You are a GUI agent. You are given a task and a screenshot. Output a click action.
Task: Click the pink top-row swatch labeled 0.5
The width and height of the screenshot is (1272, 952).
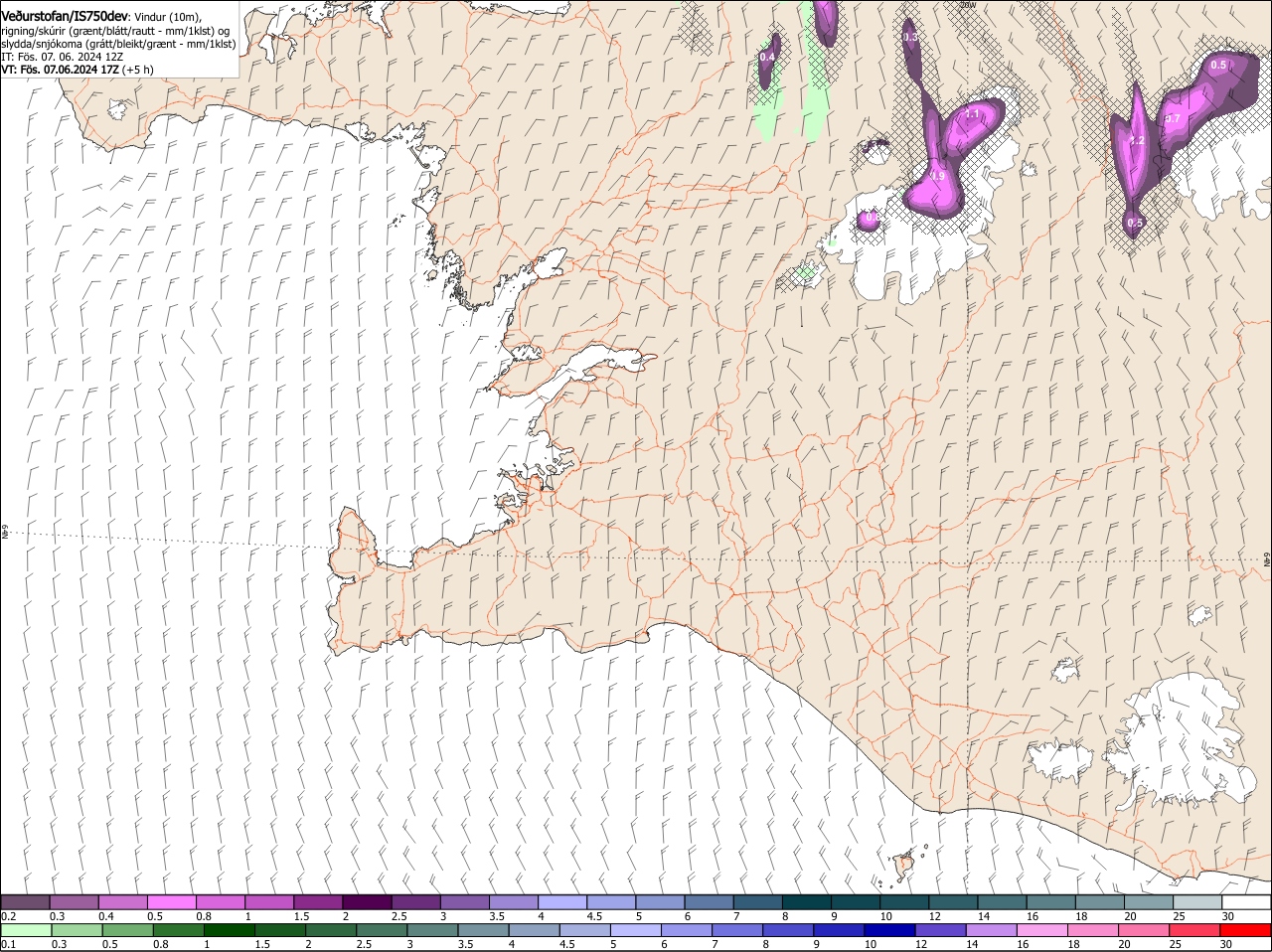coord(172,902)
